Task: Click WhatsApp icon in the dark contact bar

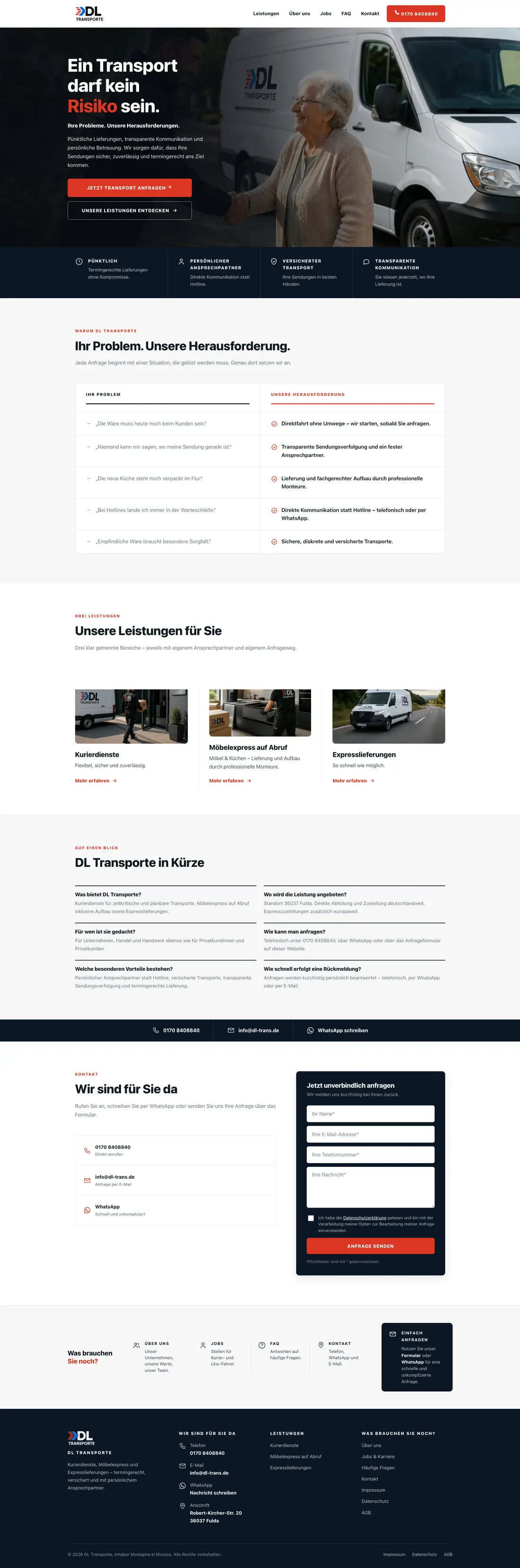Action: [311, 1030]
